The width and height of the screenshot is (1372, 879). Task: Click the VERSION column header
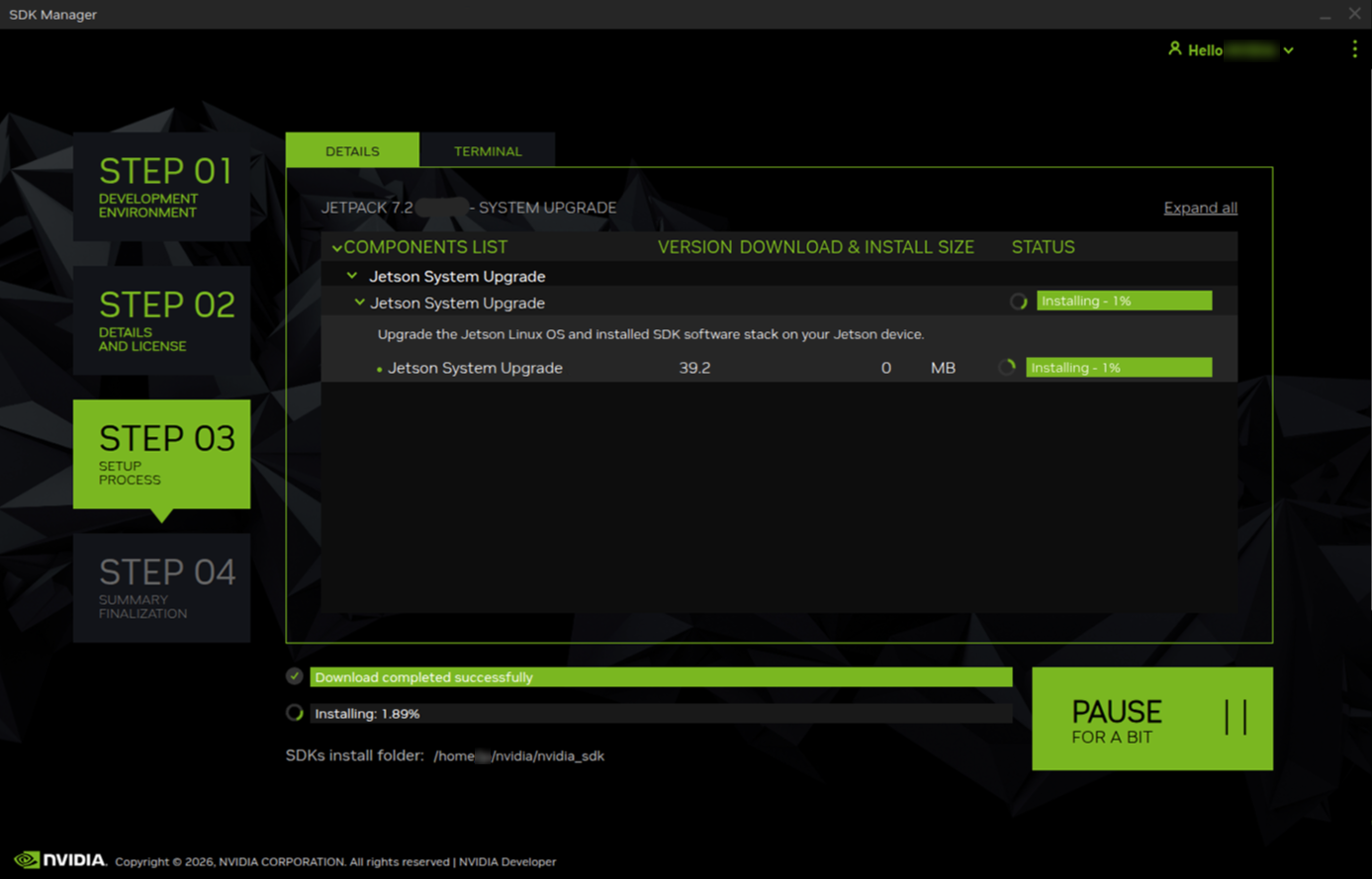coord(695,247)
